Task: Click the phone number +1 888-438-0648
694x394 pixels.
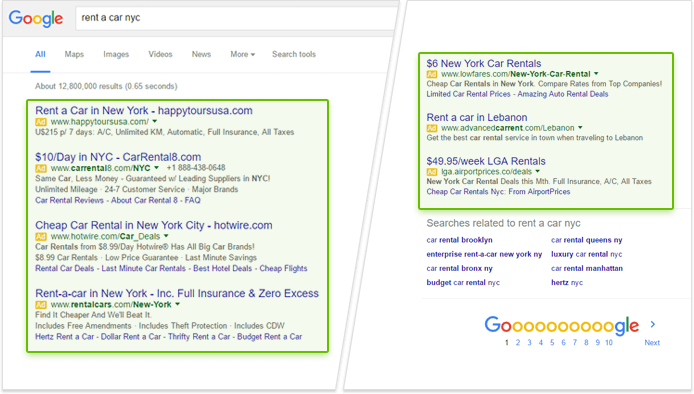Action: 196,168
